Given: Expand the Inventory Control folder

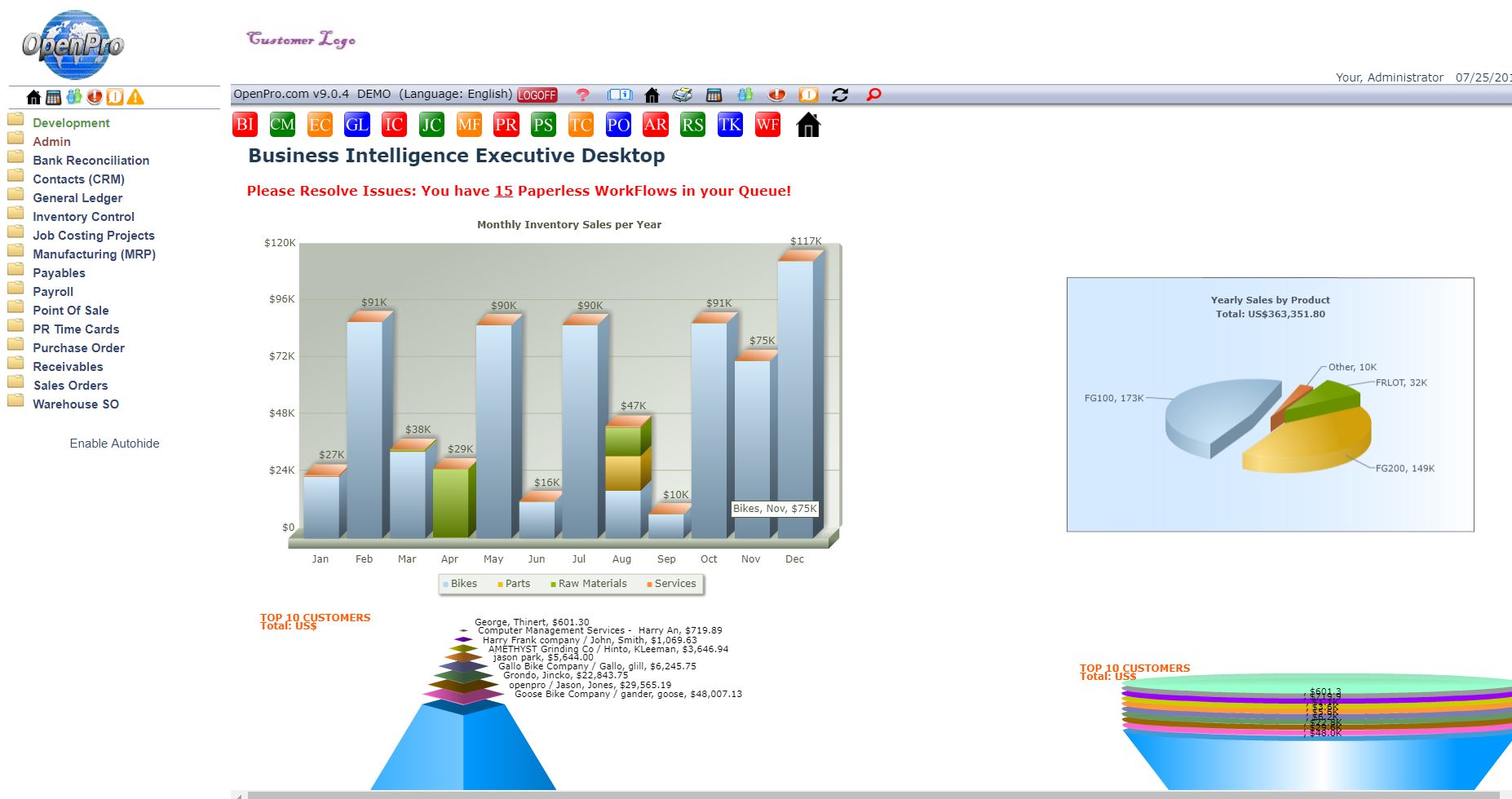Looking at the screenshot, I should point(83,217).
